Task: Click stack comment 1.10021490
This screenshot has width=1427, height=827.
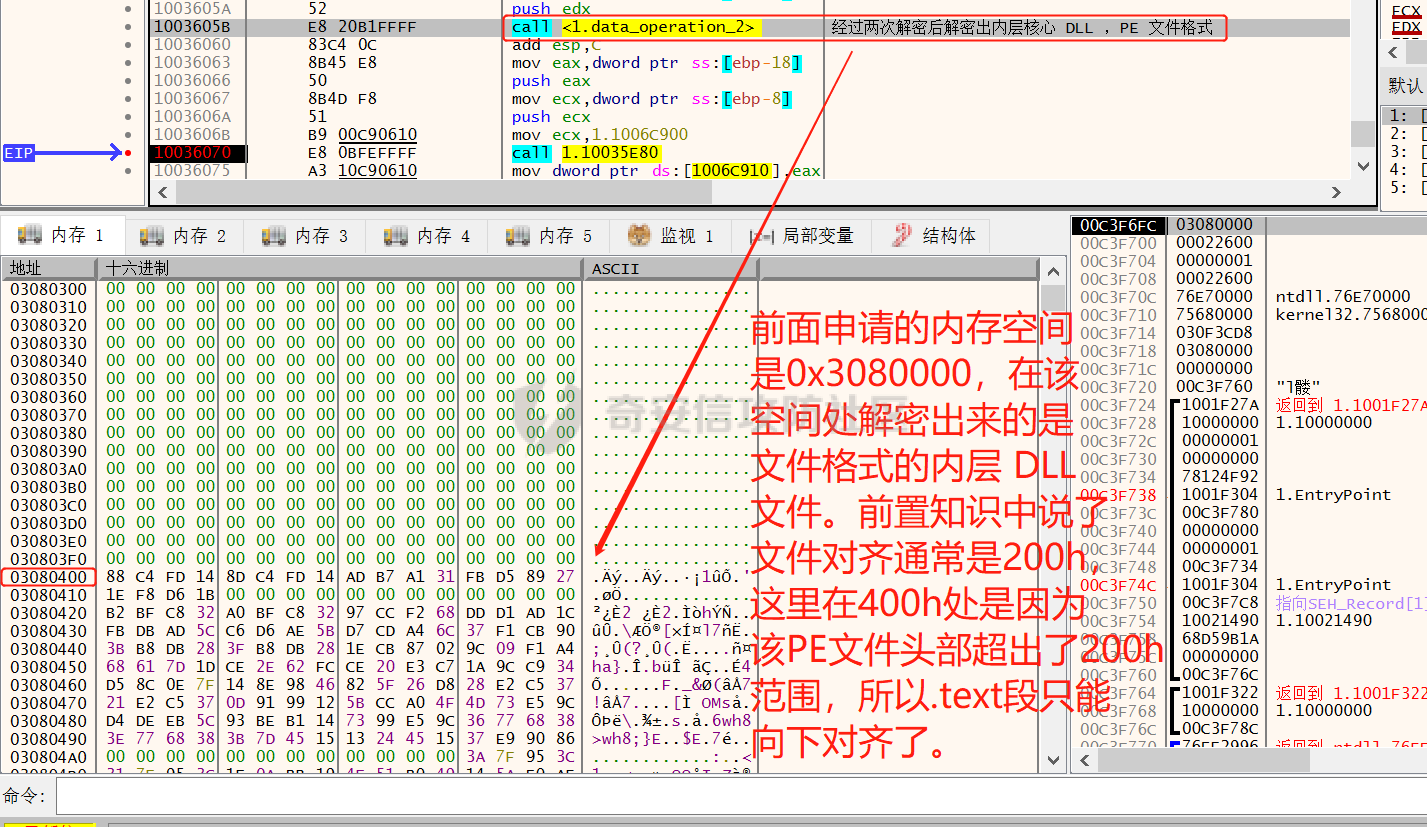Action: (1323, 621)
